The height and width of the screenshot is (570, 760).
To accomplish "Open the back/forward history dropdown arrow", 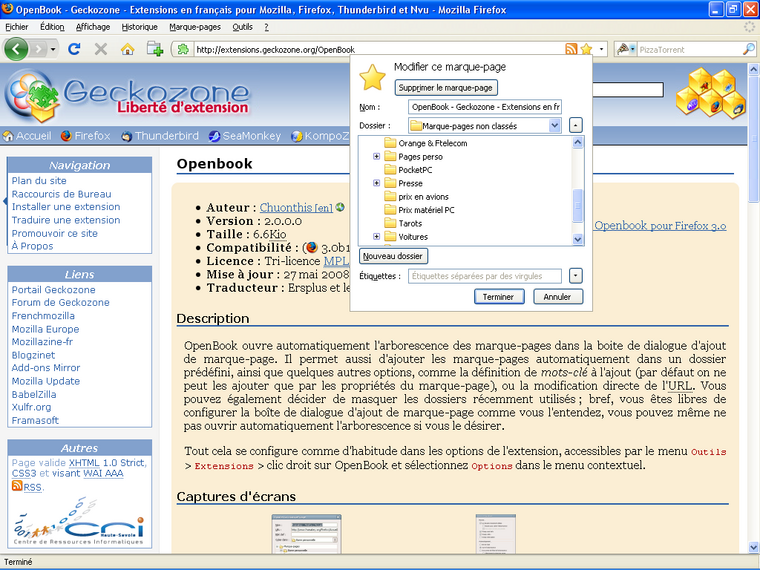I will click(x=53, y=49).
